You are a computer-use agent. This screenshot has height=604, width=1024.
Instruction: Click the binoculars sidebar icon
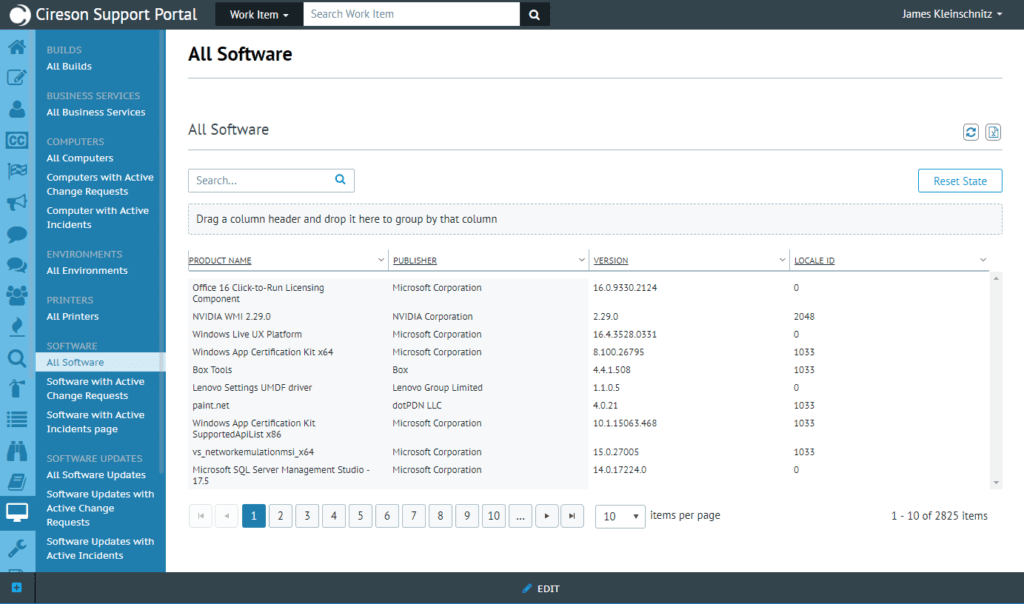pos(17,451)
